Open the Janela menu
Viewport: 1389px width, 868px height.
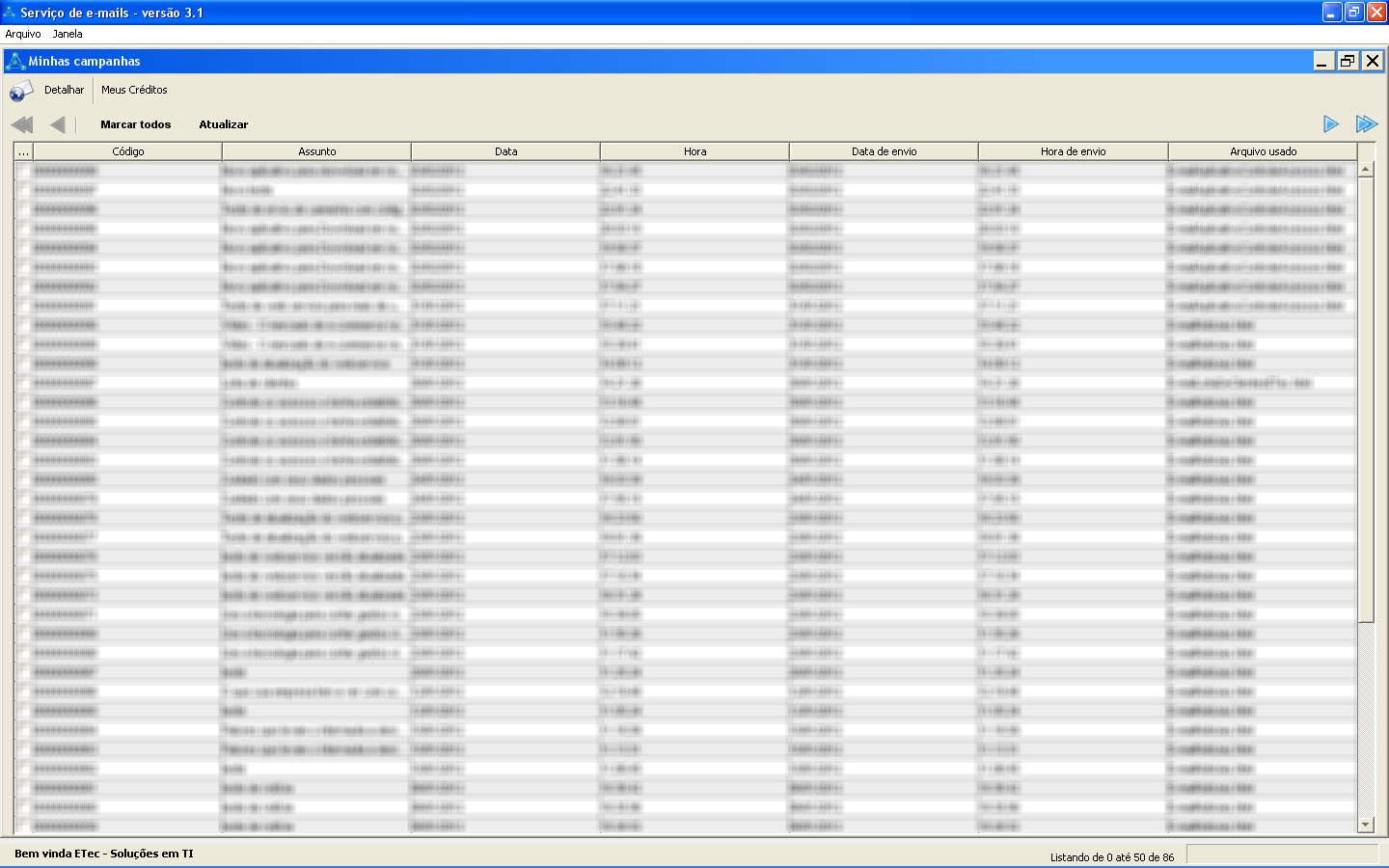(x=68, y=34)
